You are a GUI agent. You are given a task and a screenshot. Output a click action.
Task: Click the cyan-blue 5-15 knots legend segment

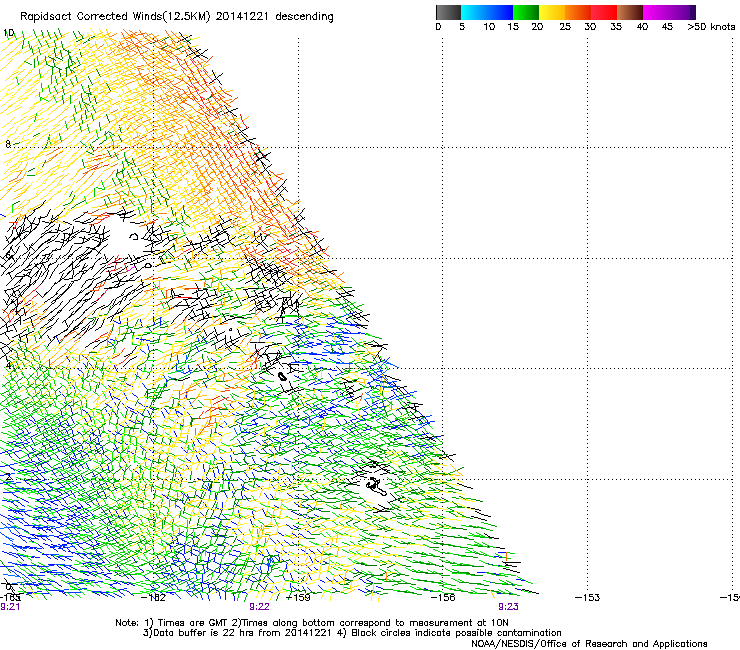[487, 12]
